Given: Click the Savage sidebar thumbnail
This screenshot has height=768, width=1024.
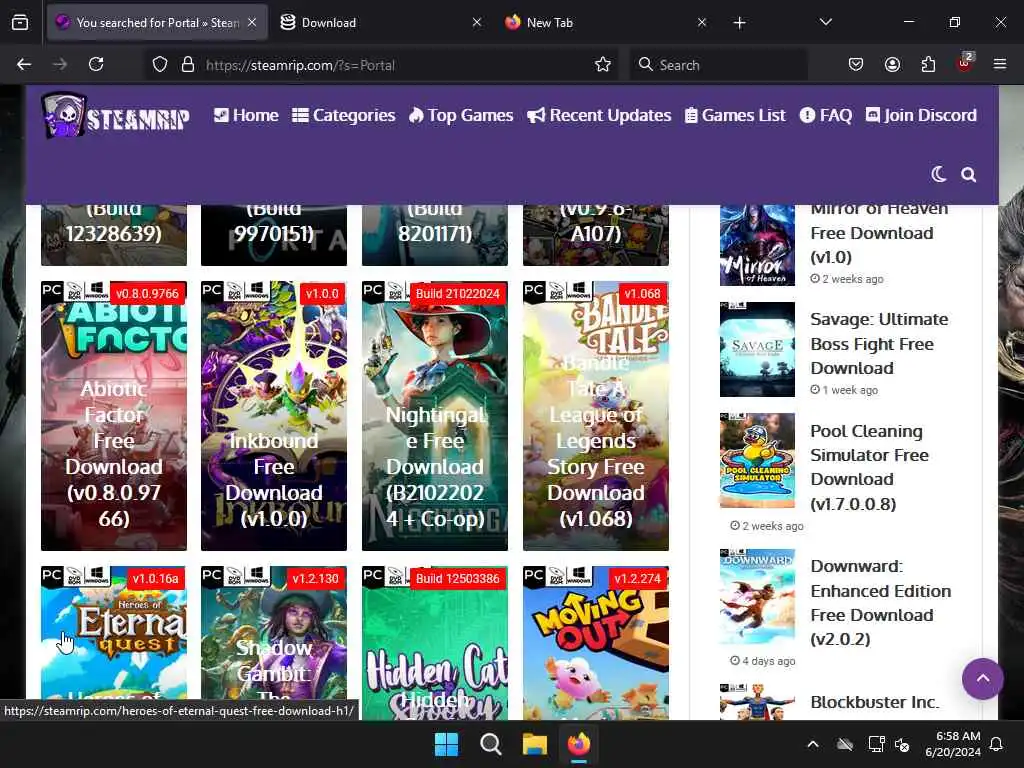Looking at the screenshot, I should click(x=758, y=349).
